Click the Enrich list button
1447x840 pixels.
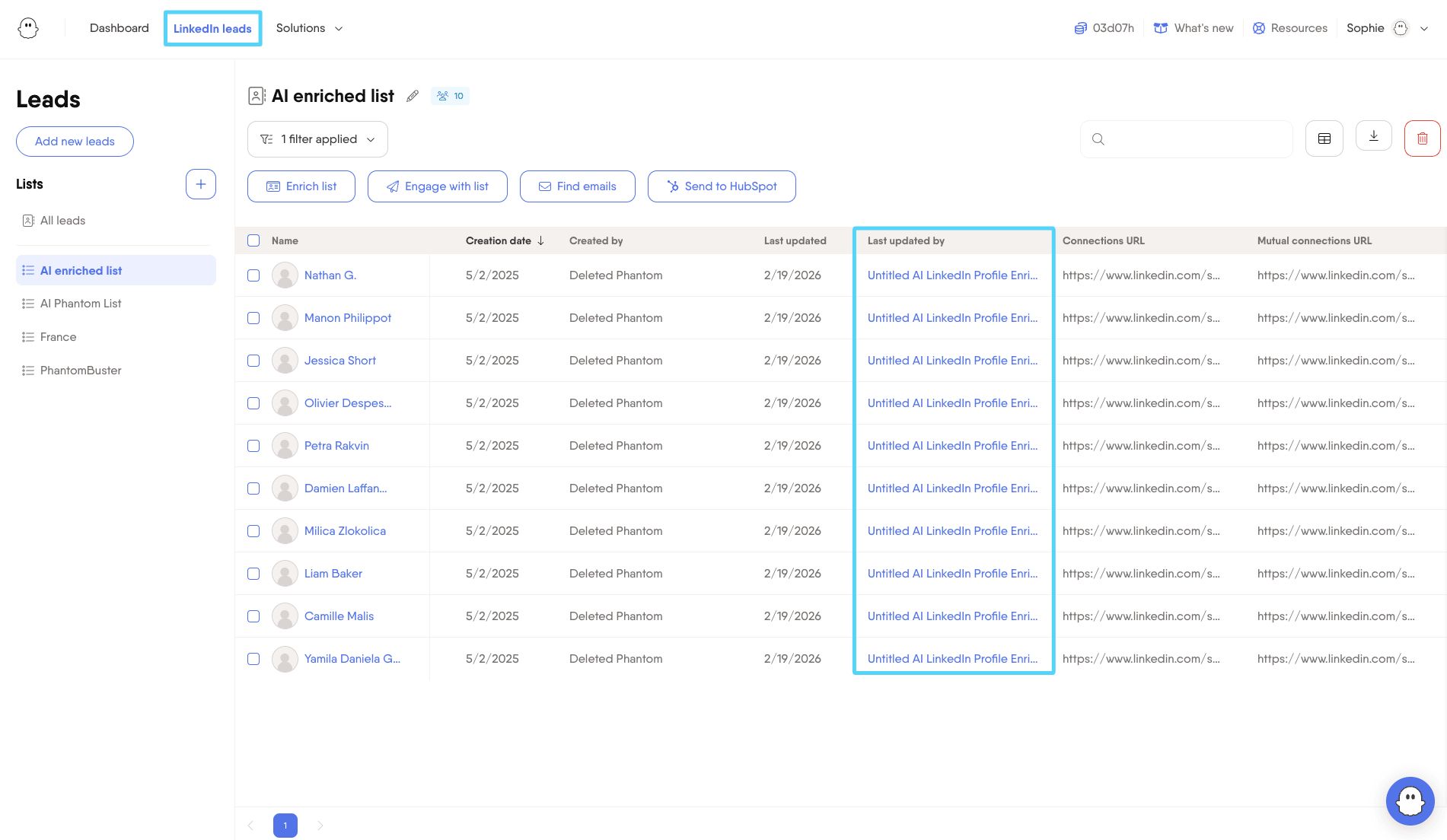[301, 186]
